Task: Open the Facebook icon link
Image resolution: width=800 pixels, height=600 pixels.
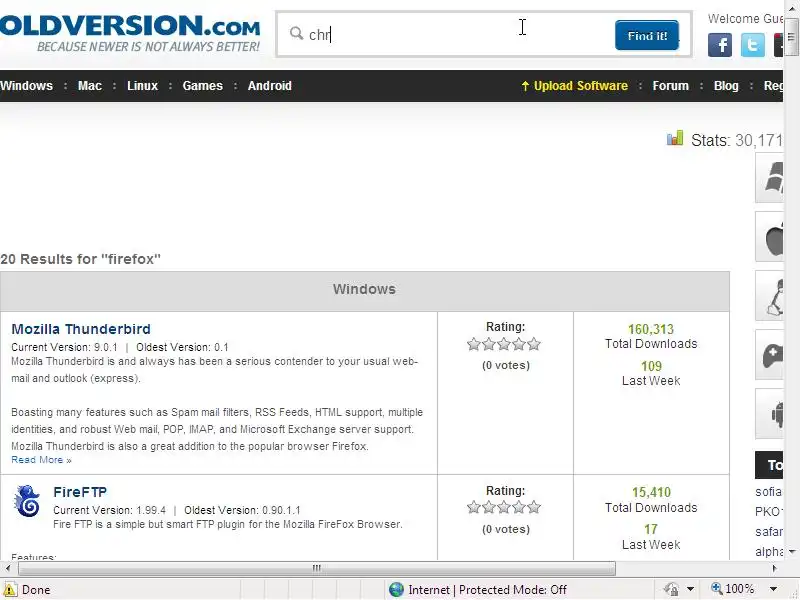Action: coord(719,45)
